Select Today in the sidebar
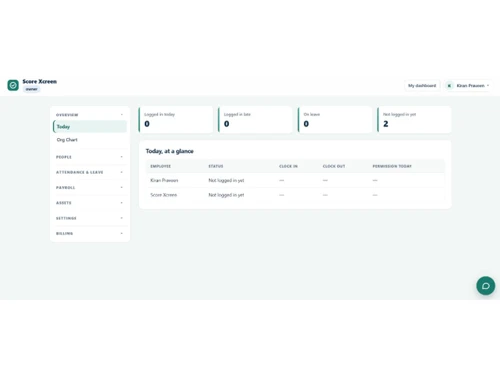 coord(90,127)
